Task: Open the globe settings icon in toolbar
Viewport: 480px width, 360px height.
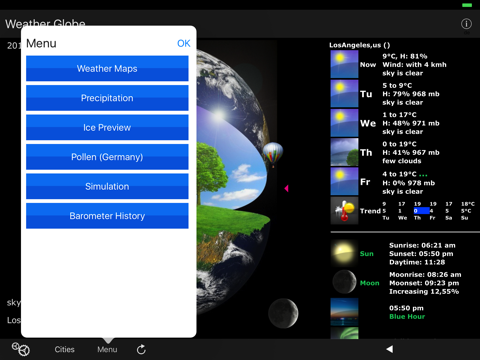Action: click(x=21, y=349)
